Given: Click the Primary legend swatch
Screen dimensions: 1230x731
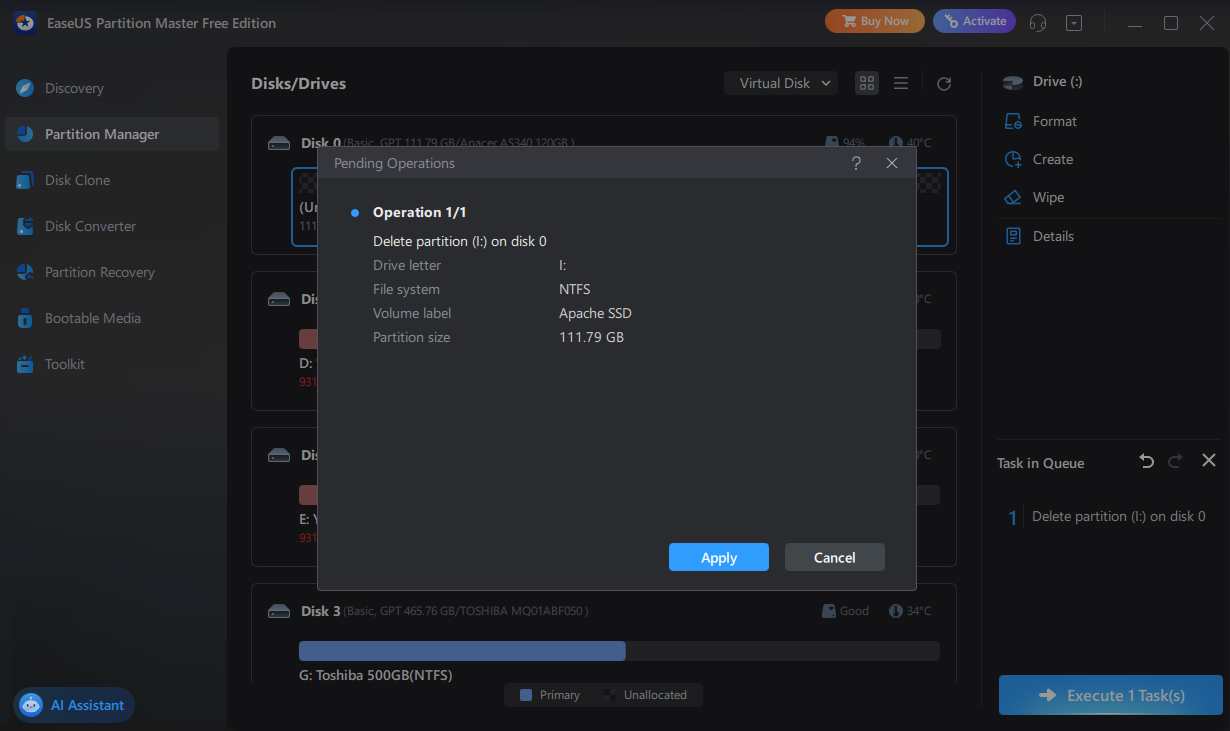Looking at the screenshot, I should tap(527, 695).
